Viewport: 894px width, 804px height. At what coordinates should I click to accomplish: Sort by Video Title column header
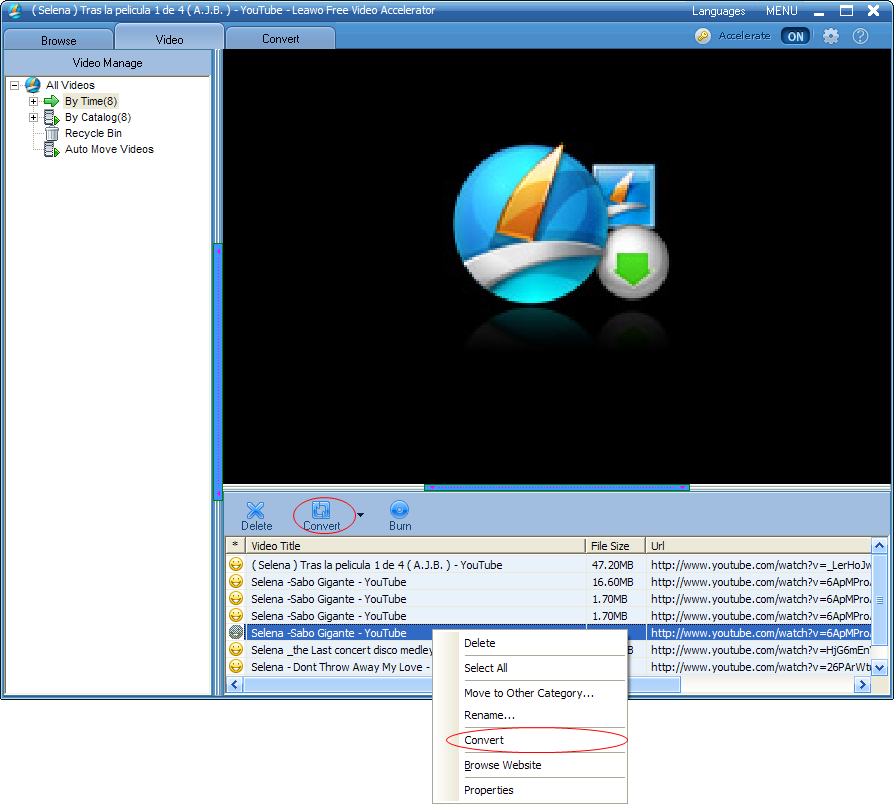(x=415, y=546)
